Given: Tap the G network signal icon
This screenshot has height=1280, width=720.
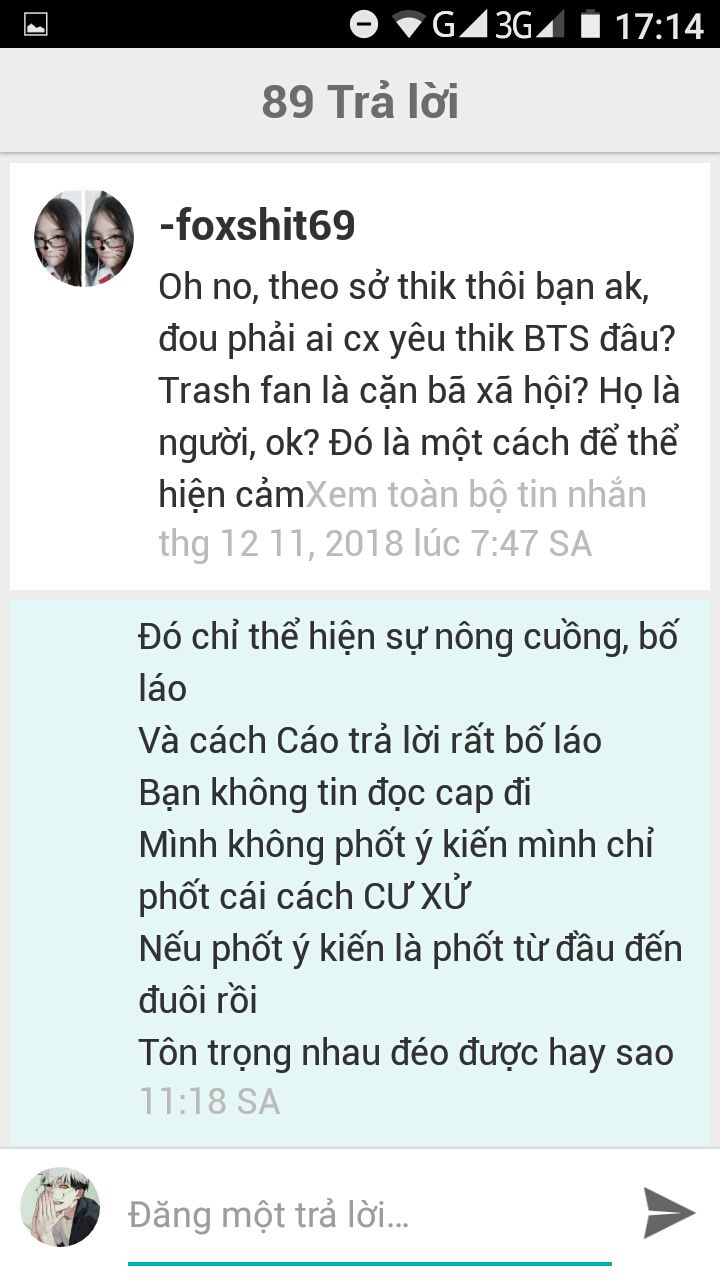Looking at the screenshot, I should [460, 24].
